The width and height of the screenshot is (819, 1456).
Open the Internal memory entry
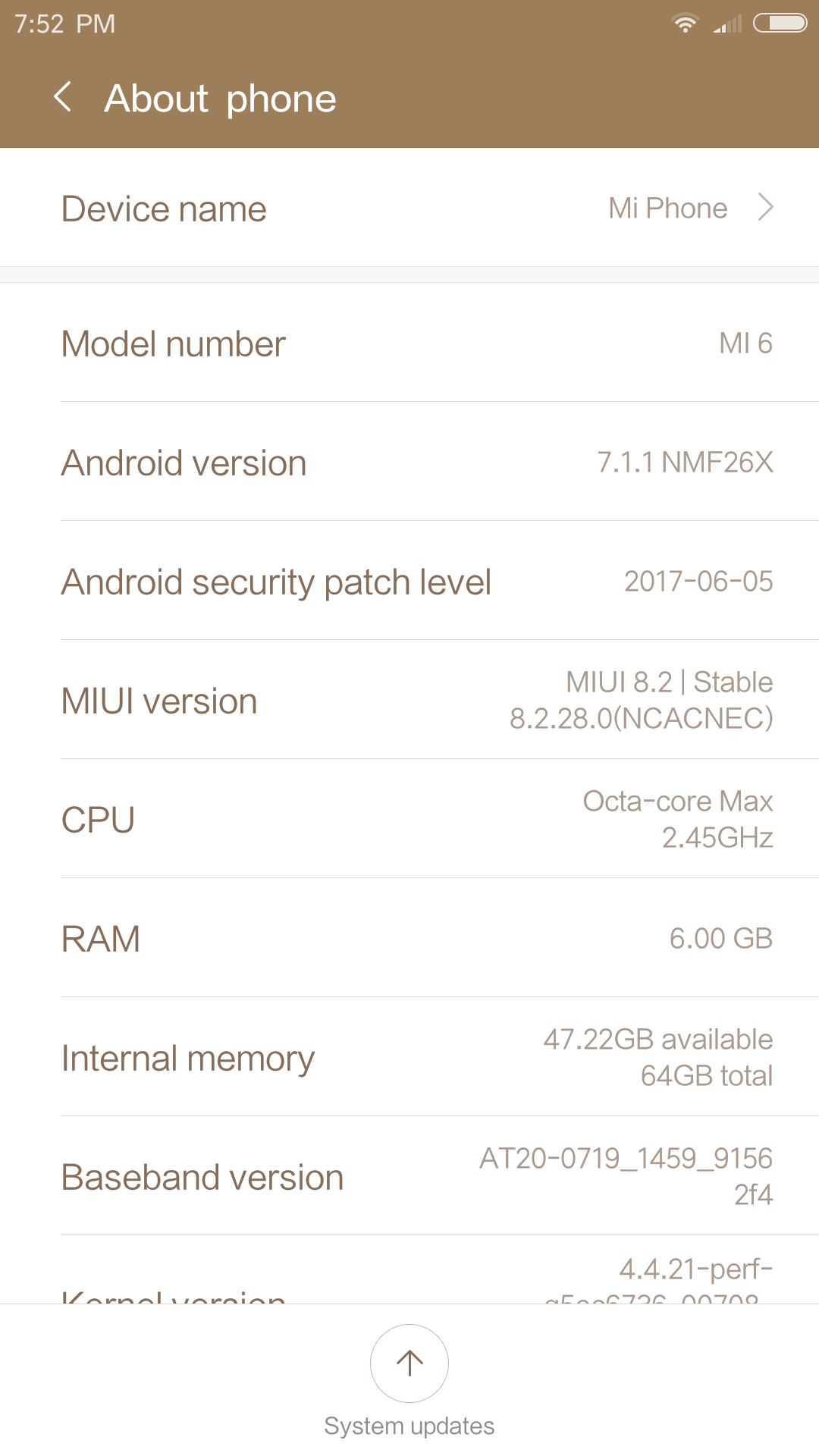pos(409,1058)
